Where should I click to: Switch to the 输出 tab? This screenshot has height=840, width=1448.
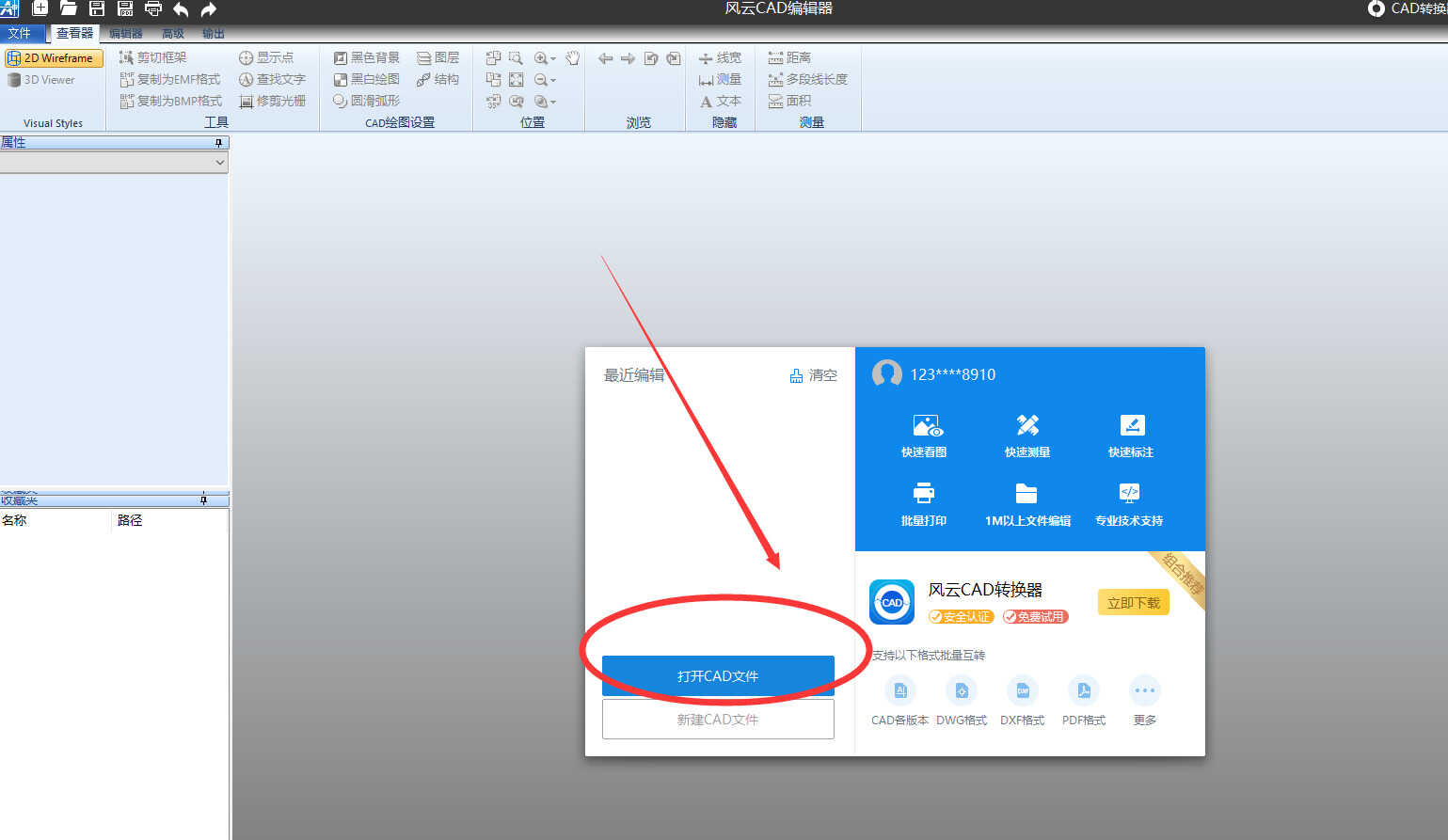click(214, 34)
